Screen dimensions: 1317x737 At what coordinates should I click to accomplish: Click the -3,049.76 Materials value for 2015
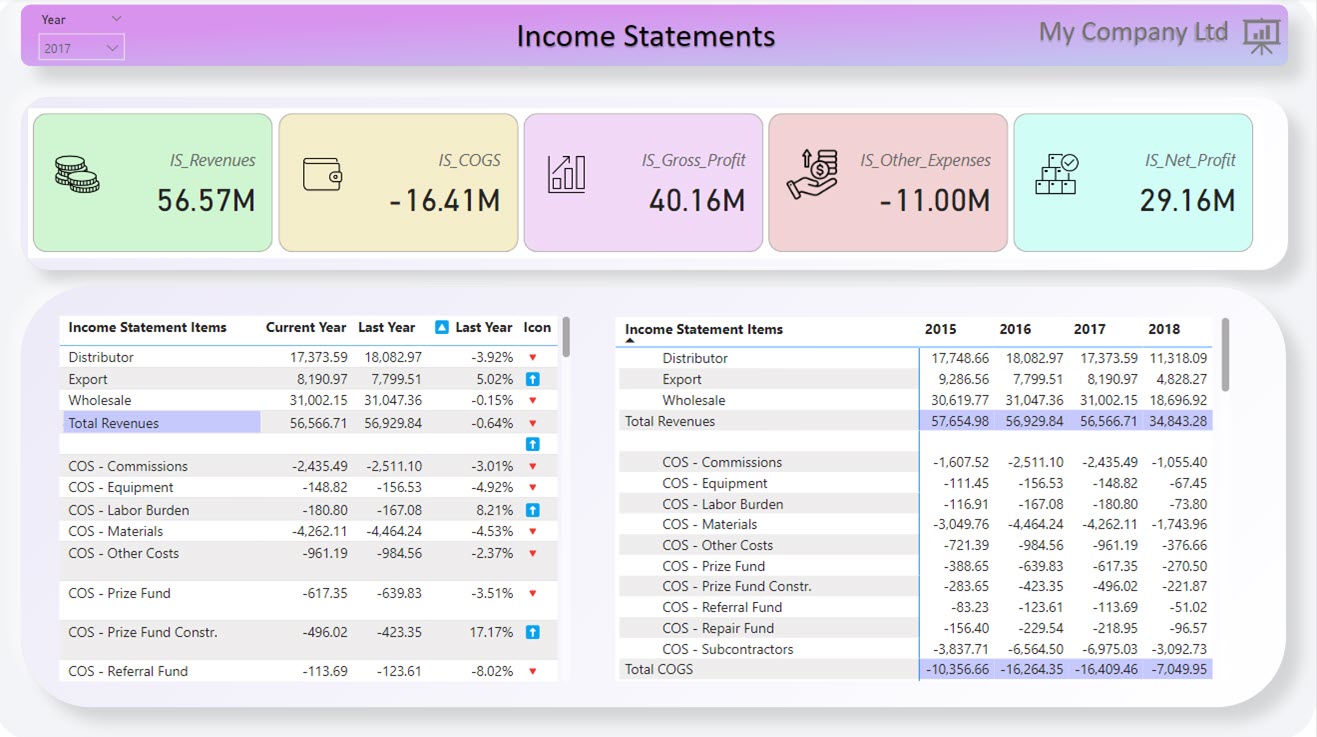tap(961, 524)
